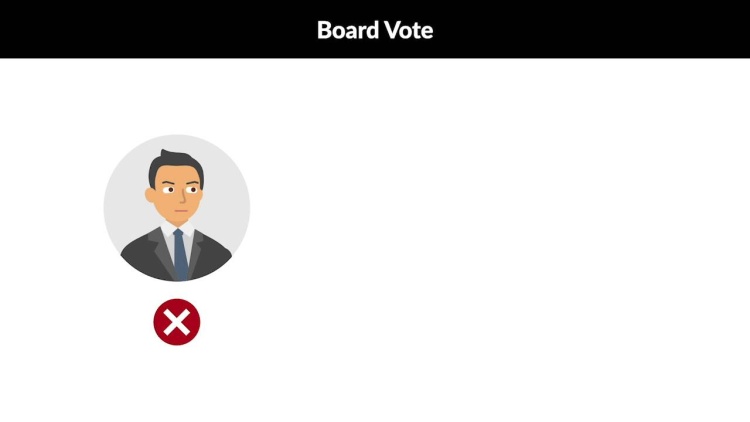
Task: Click the black header bar
Action: coord(375,29)
